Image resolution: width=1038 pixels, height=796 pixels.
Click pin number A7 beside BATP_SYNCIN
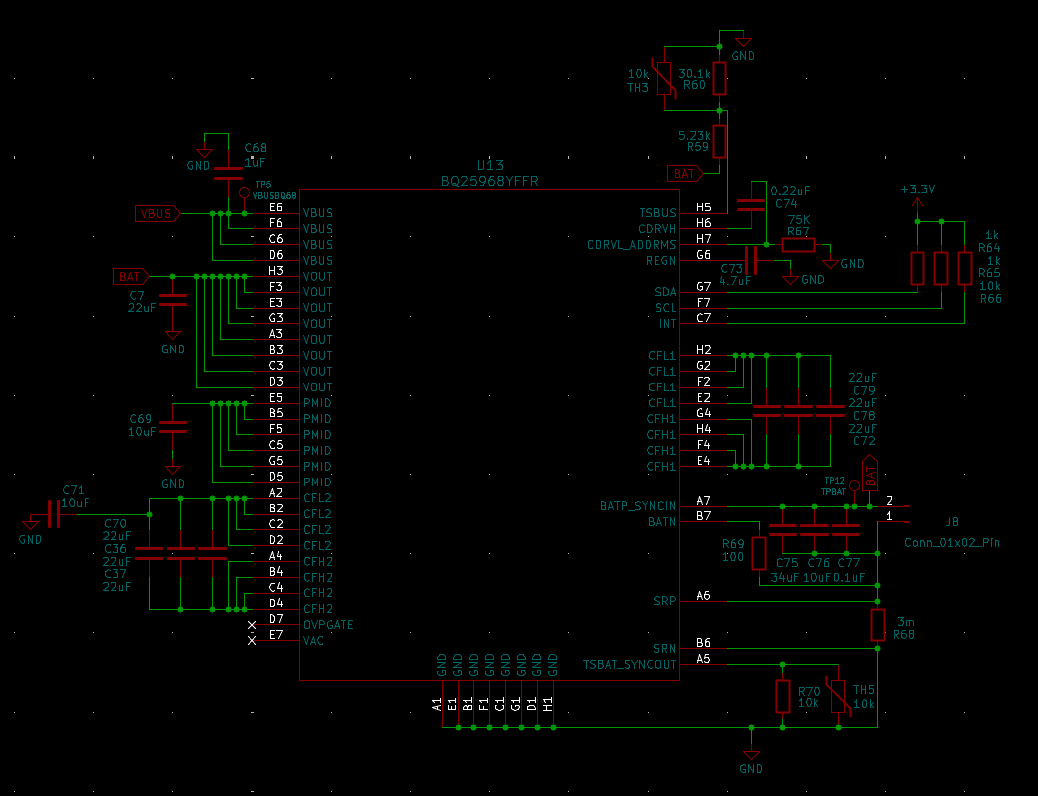(x=704, y=501)
